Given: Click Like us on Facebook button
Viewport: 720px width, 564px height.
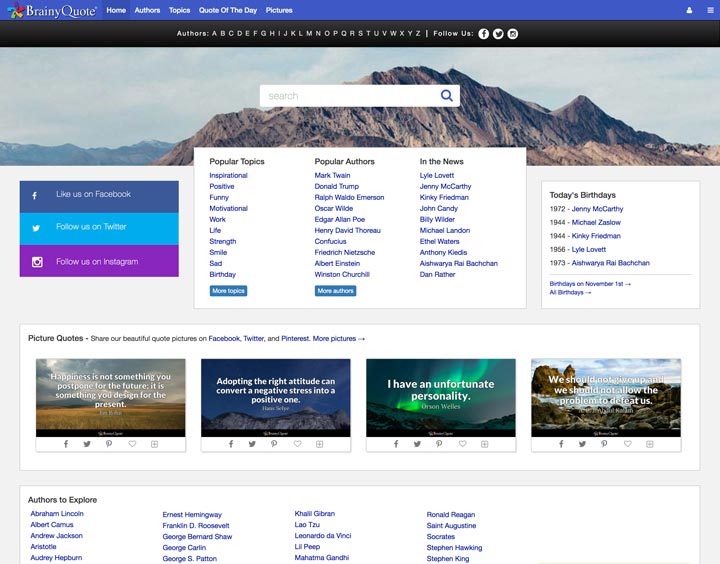Looking at the screenshot, I should (99, 196).
